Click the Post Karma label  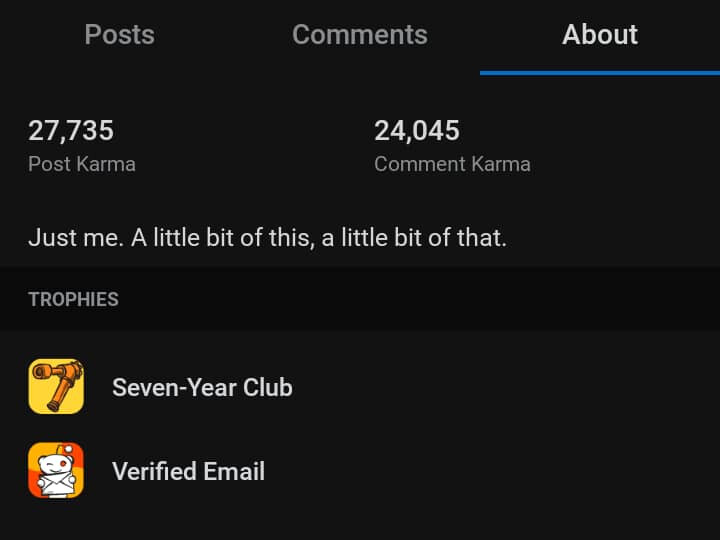click(x=82, y=164)
